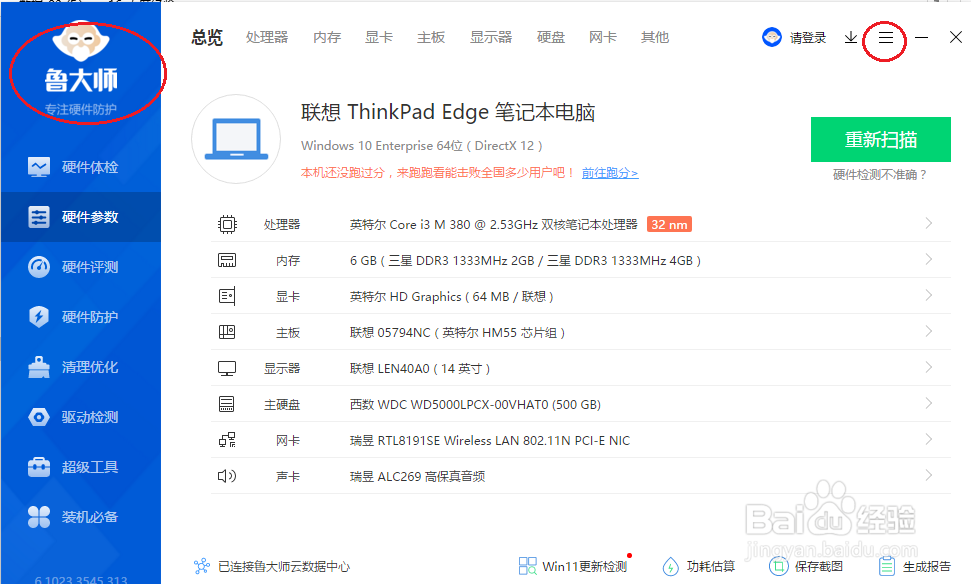
Task: Select 硬件参数 in the sidebar
Action: point(81,217)
